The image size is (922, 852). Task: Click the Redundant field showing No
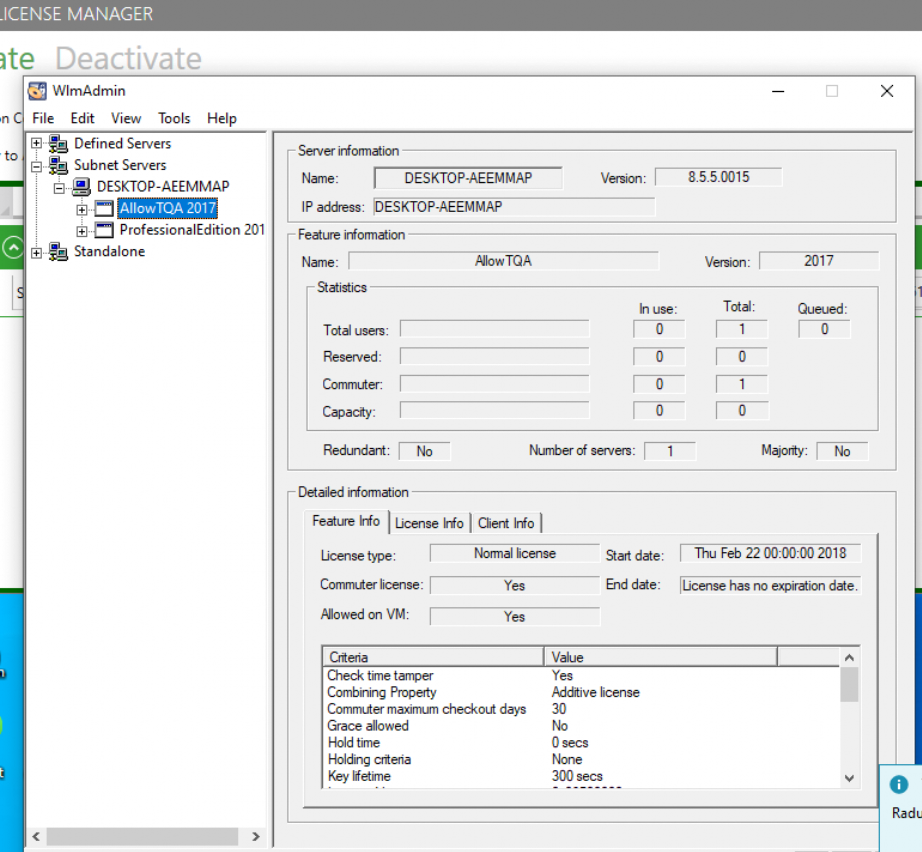pyautogui.click(x=425, y=451)
